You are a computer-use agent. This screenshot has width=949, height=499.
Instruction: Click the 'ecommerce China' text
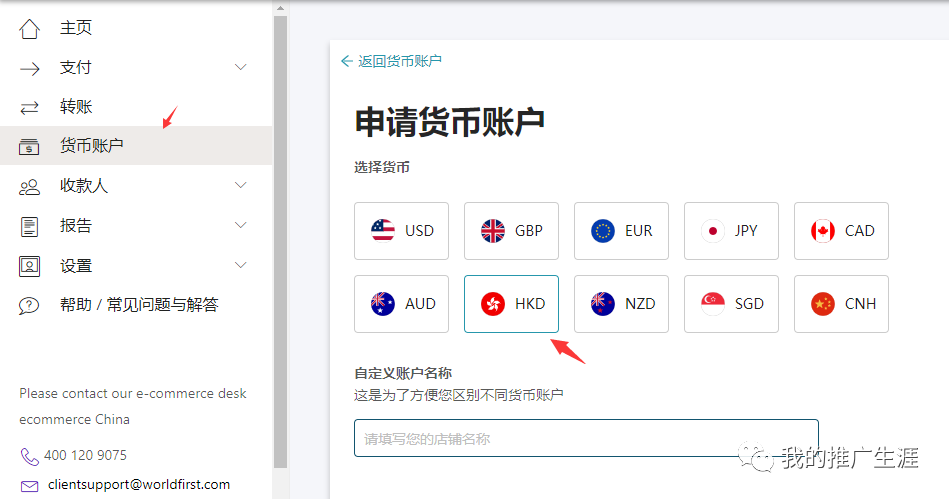pyautogui.click(x=74, y=419)
